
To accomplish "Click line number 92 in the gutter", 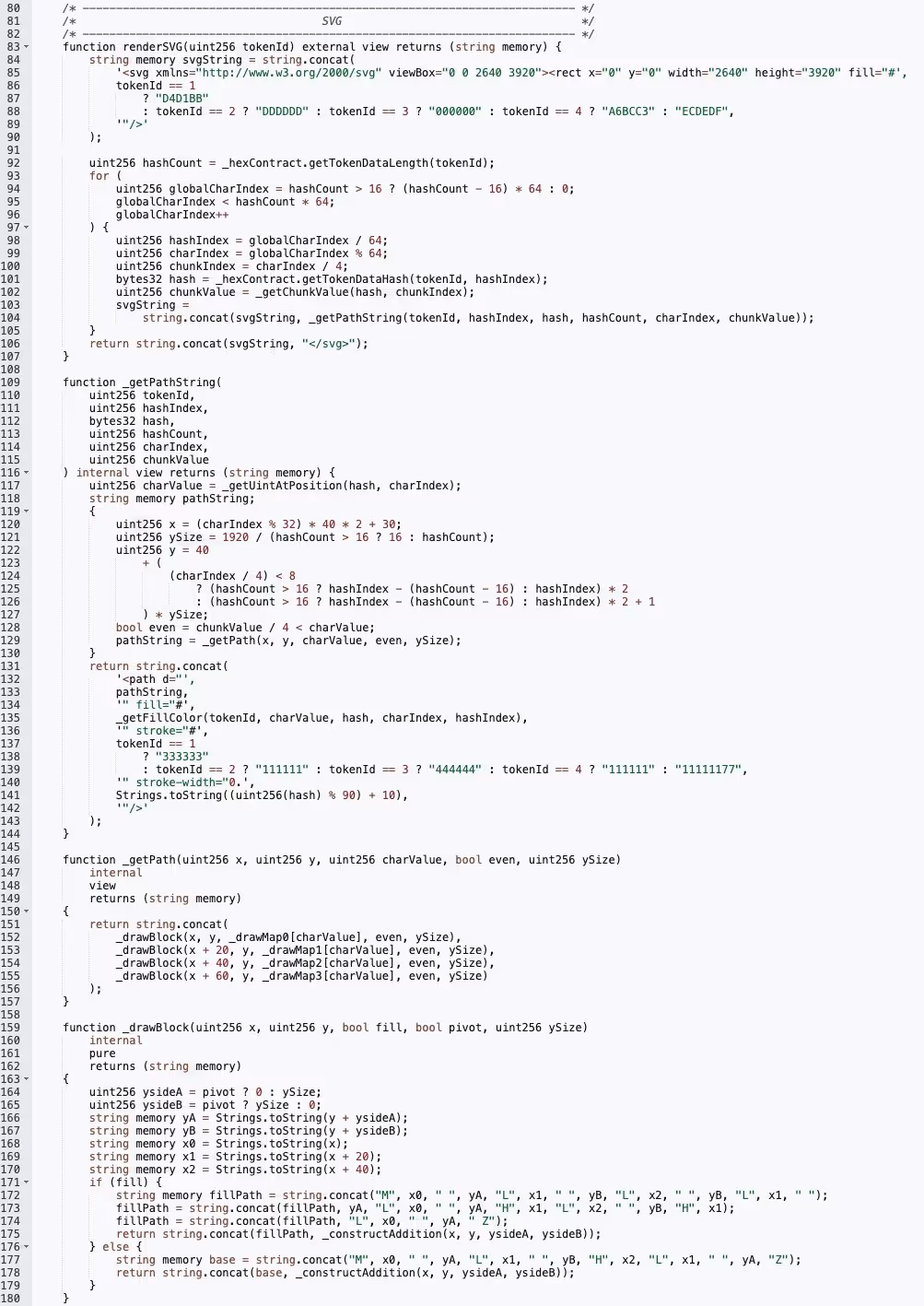I will click(13, 163).
